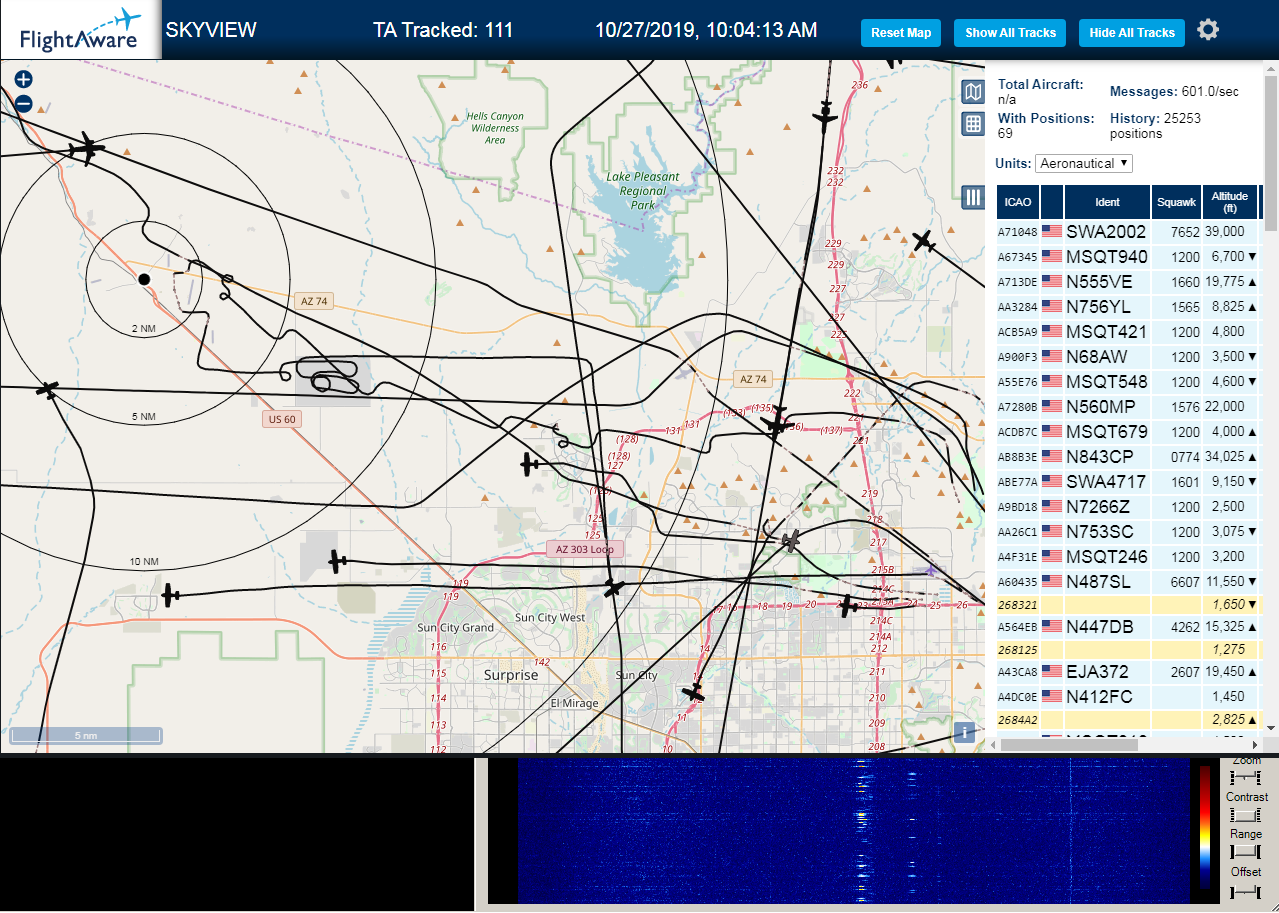Screen dimensions: 1279x913
Task: Select the N68AW aircraft row
Action: 1128,356
